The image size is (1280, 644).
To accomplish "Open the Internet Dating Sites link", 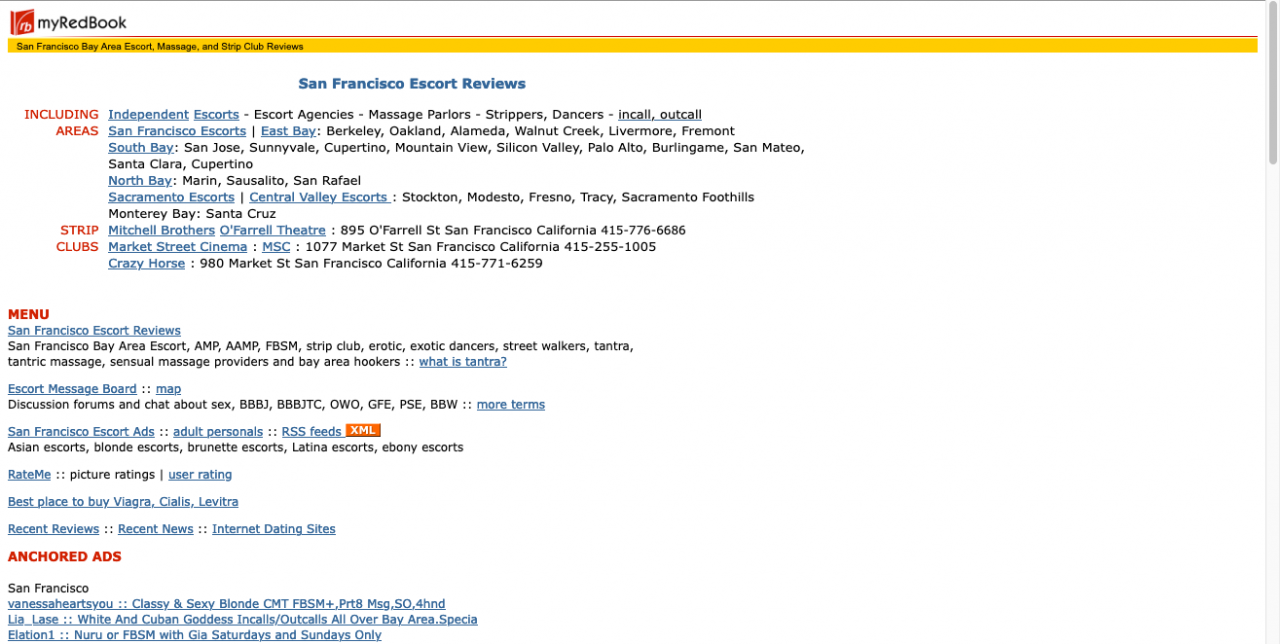I will pyautogui.click(x=273, y=529).
